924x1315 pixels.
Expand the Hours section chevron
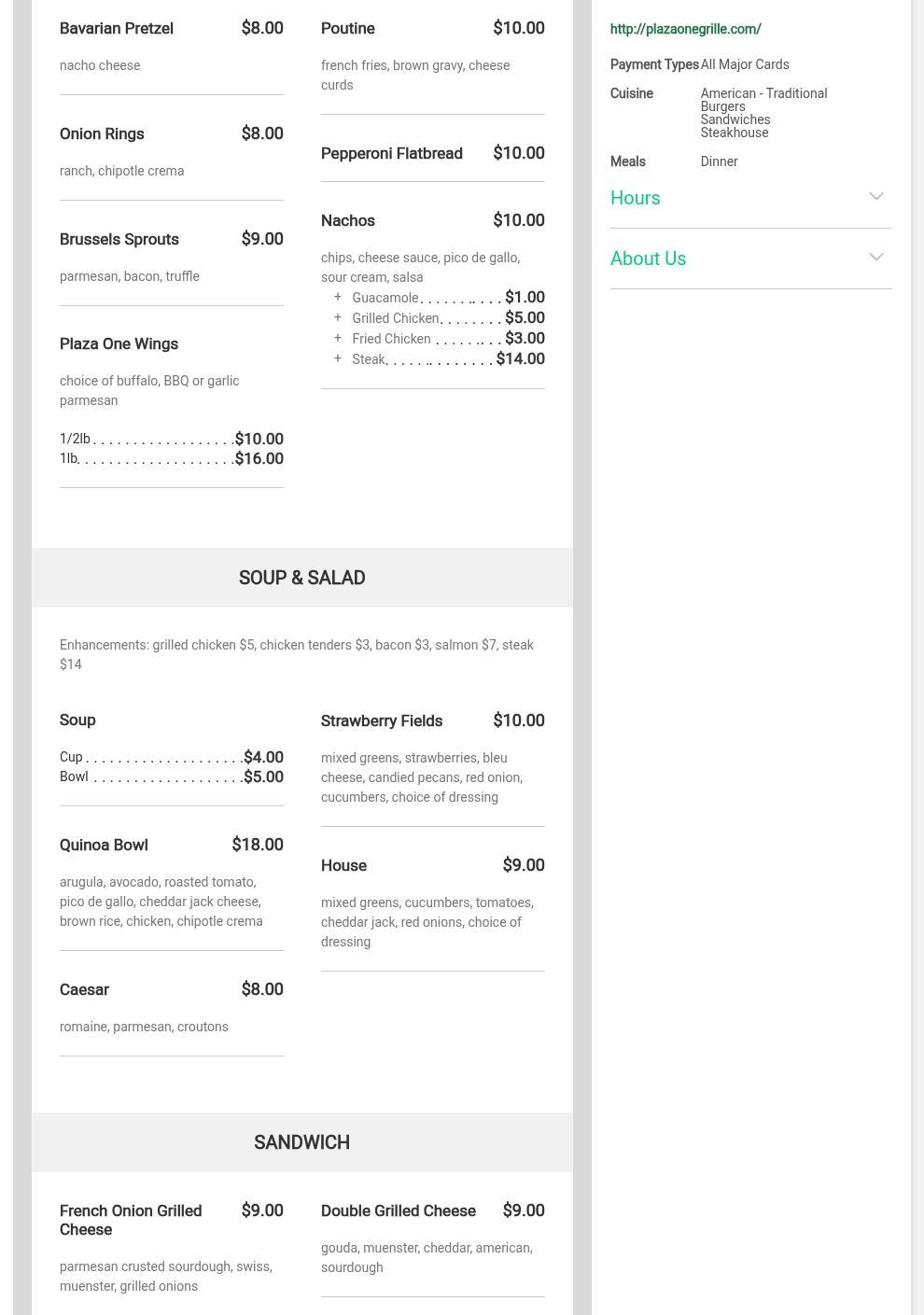pyautogui.click(x=875, y=197)
